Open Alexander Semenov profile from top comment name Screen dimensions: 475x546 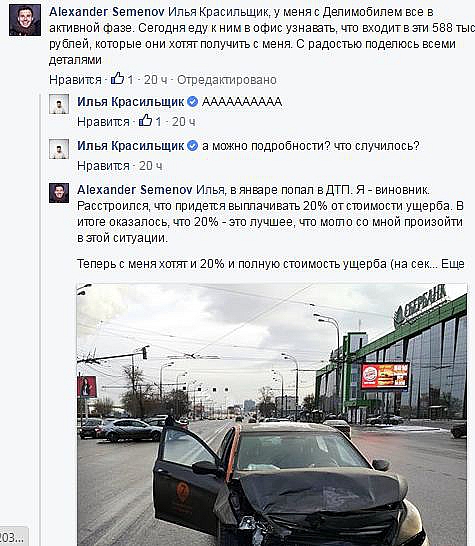point(107,12)
